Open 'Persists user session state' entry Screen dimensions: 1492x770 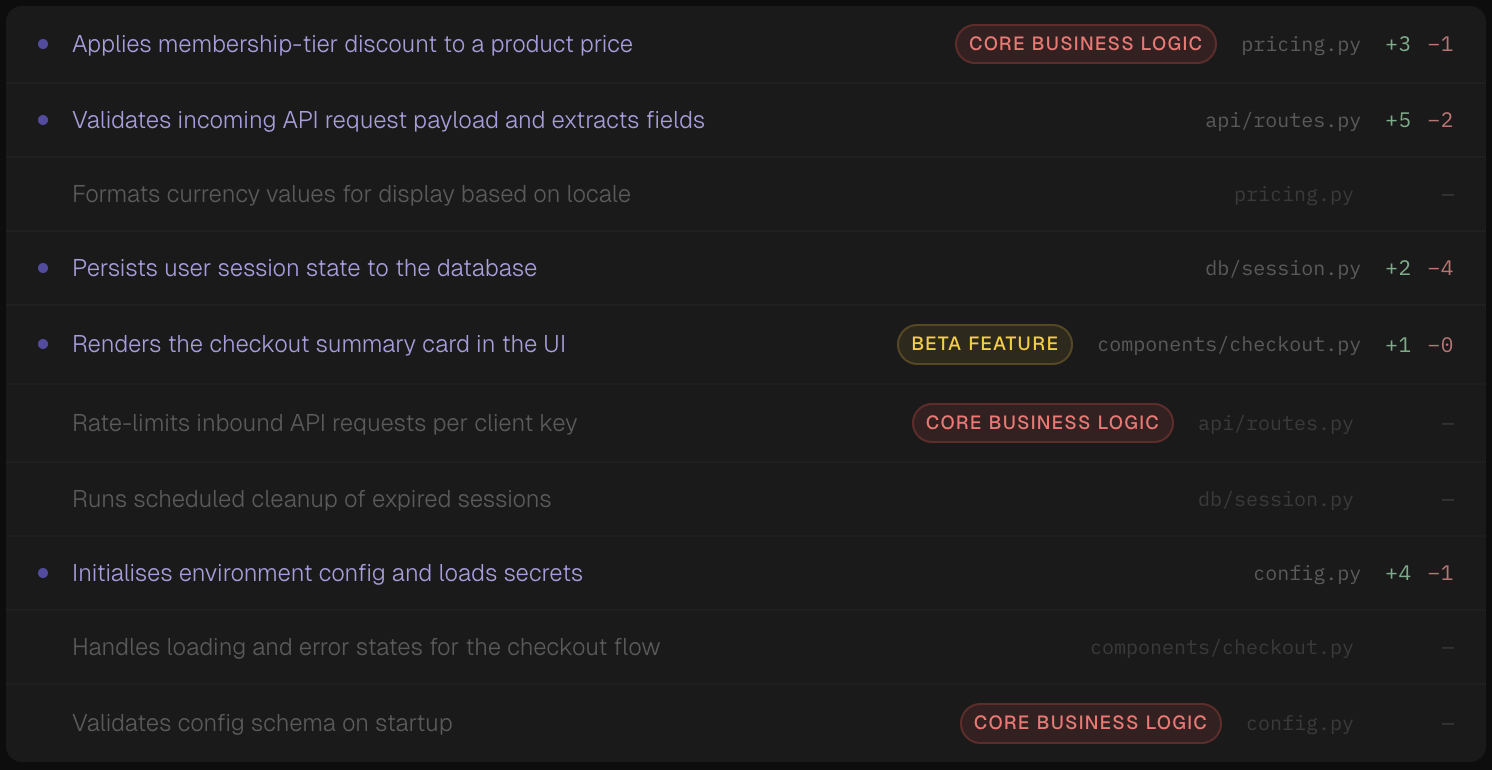coord(304,268)
